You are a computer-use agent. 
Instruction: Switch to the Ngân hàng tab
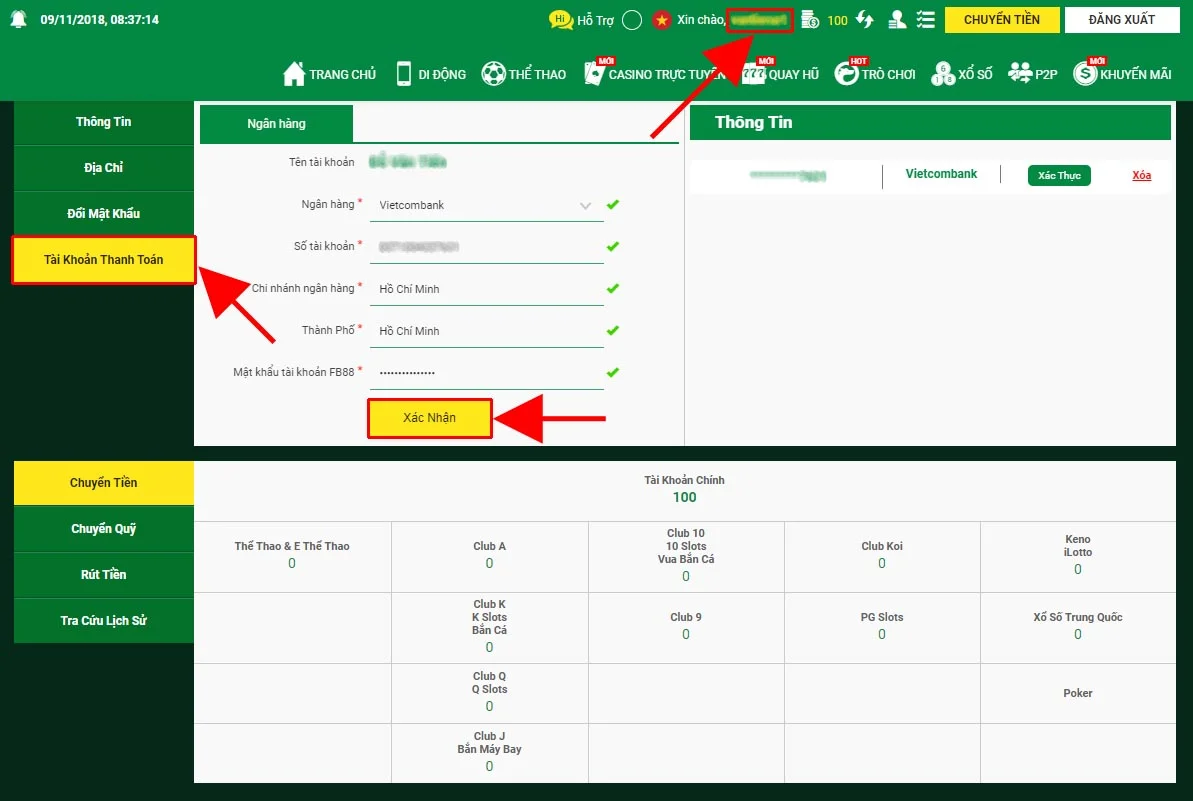click(276, 124)
